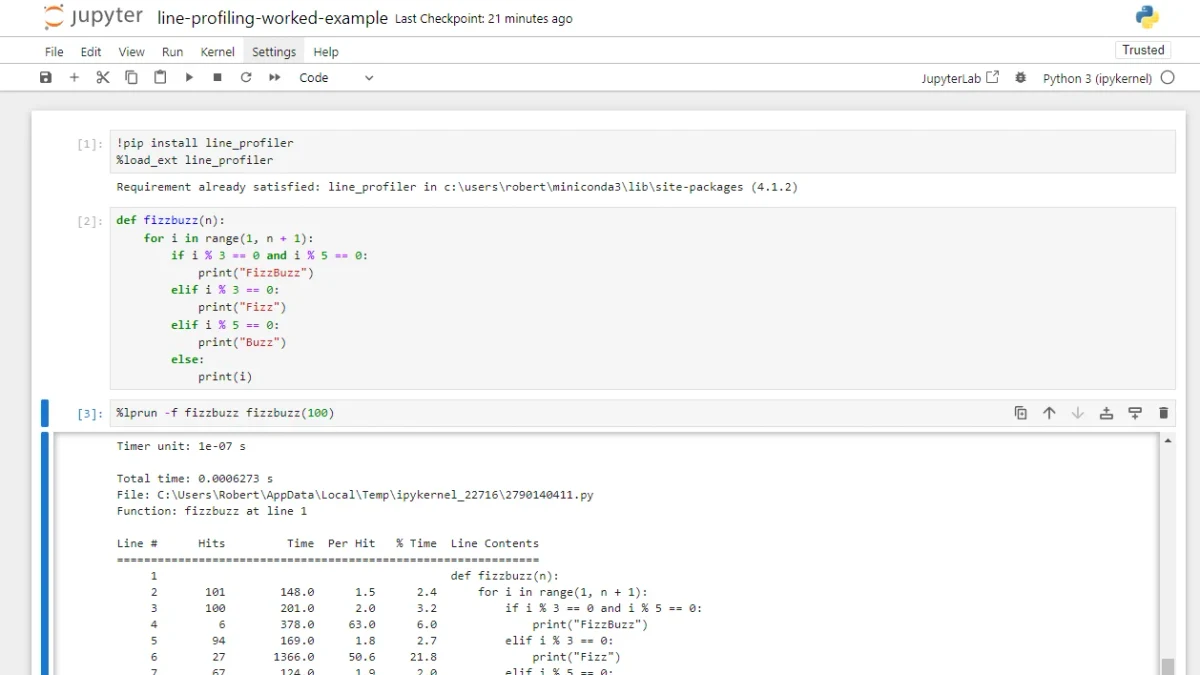Click the Jupyter logo
The height and width of the screenshot is (675, 1200).
pyautogui.click(x=94, y=17)
